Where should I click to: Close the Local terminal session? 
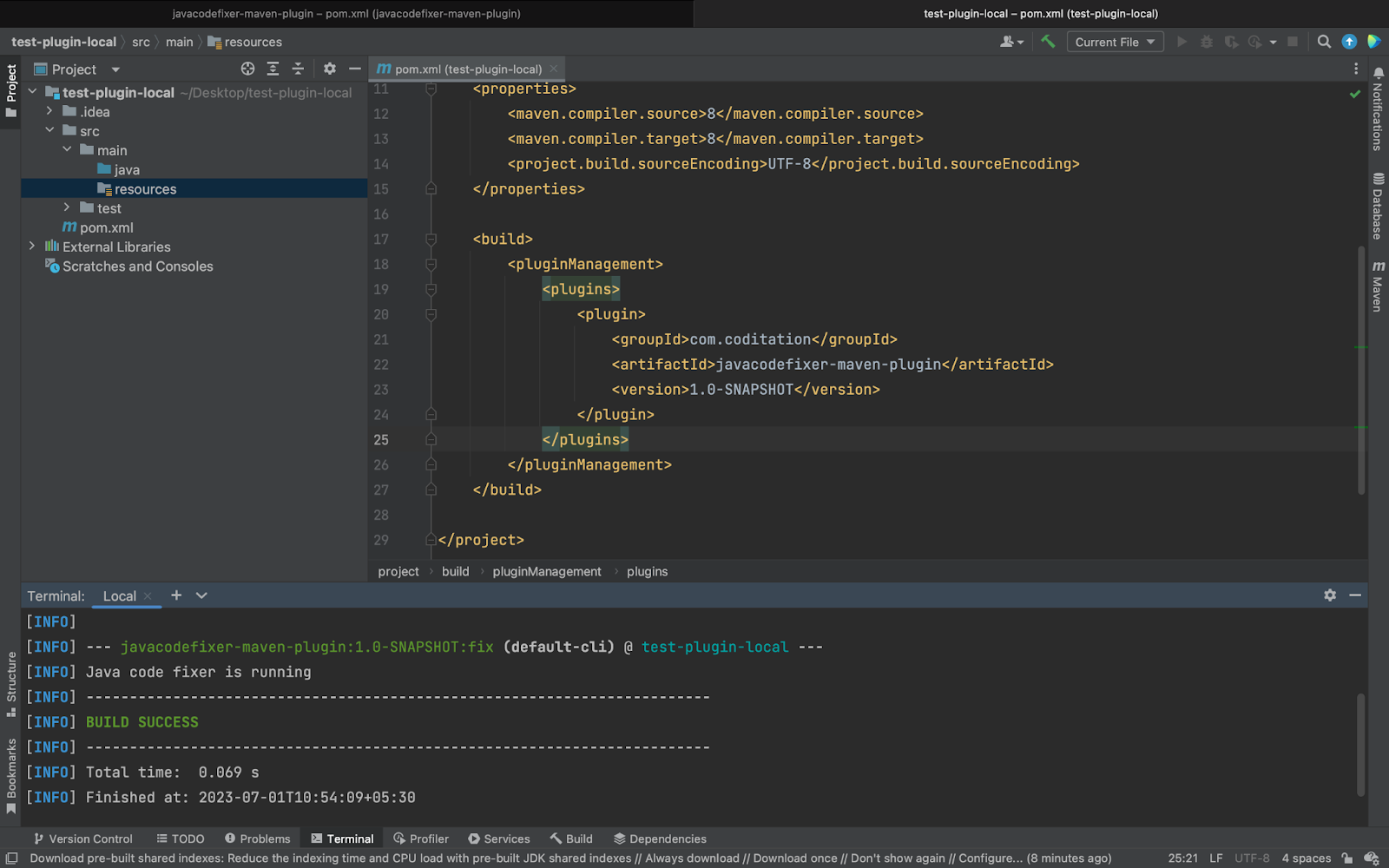point(148,595)
